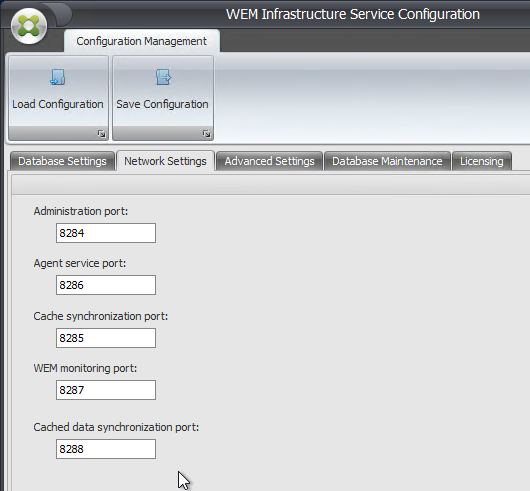Viewport: 530px width, 491px height.
Task: Click the Load Configuration icon
Action: point(58,77)
